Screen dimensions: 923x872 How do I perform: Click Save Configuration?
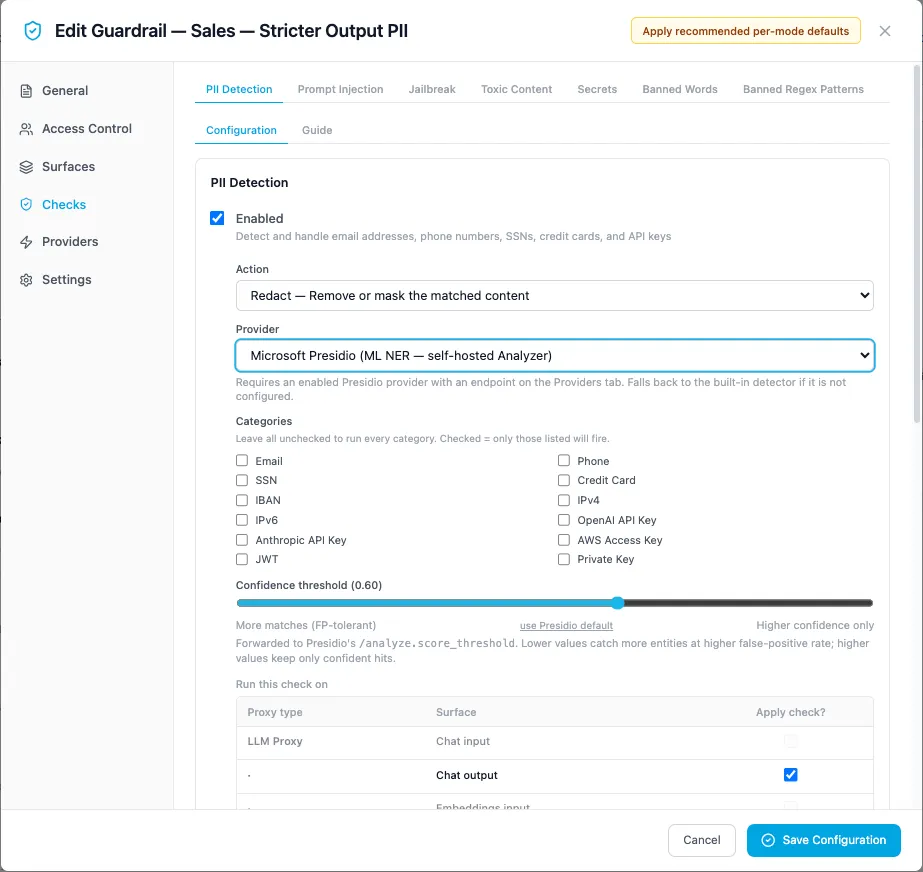[x=824, y=840]
